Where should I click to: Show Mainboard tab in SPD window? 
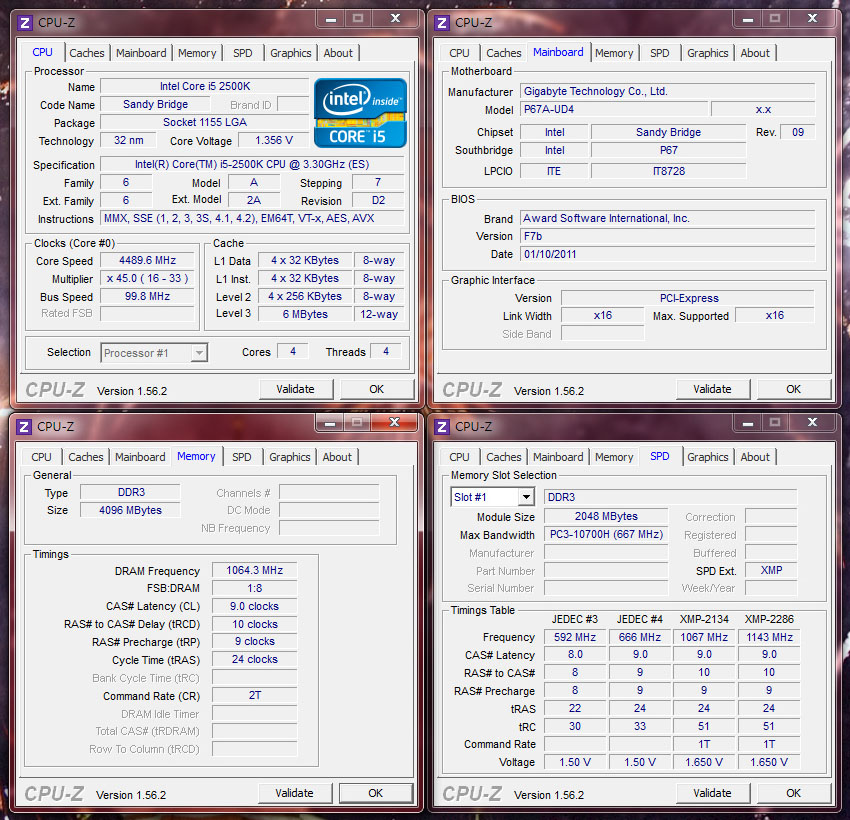pyautogui.click(x=558, y=457)
